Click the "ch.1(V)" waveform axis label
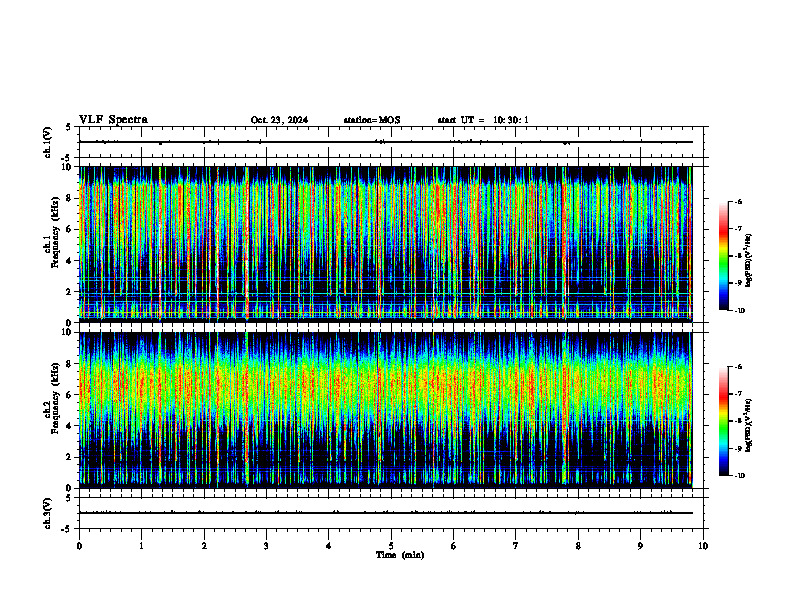 [x=48, y=142]
